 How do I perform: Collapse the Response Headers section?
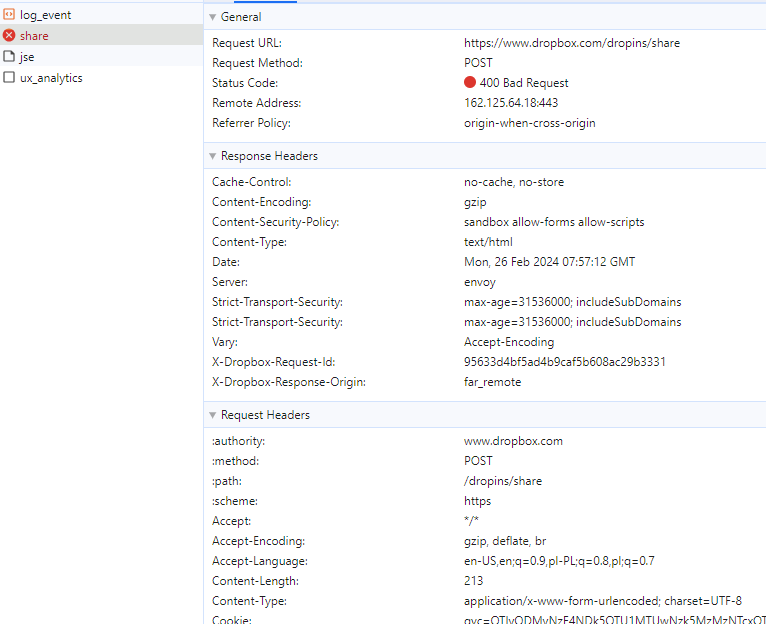pyautogui.click(x=212, y=156)
